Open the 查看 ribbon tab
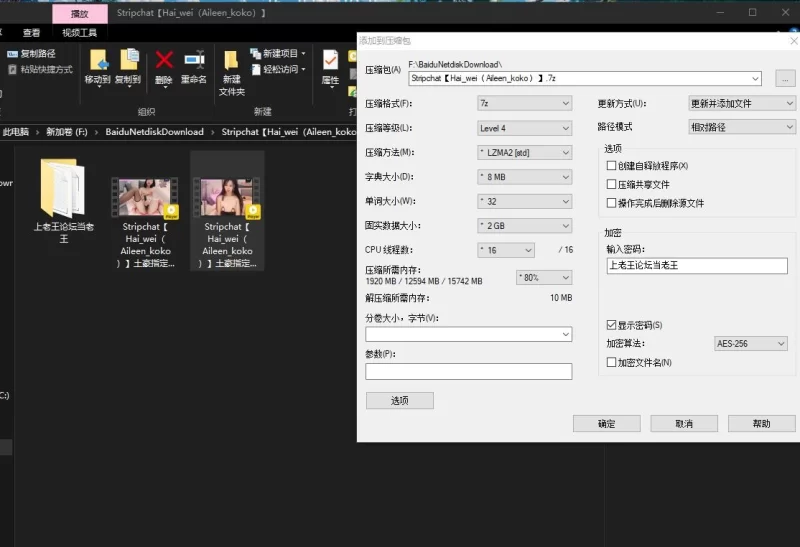800x547 pixels. point(31,33)
